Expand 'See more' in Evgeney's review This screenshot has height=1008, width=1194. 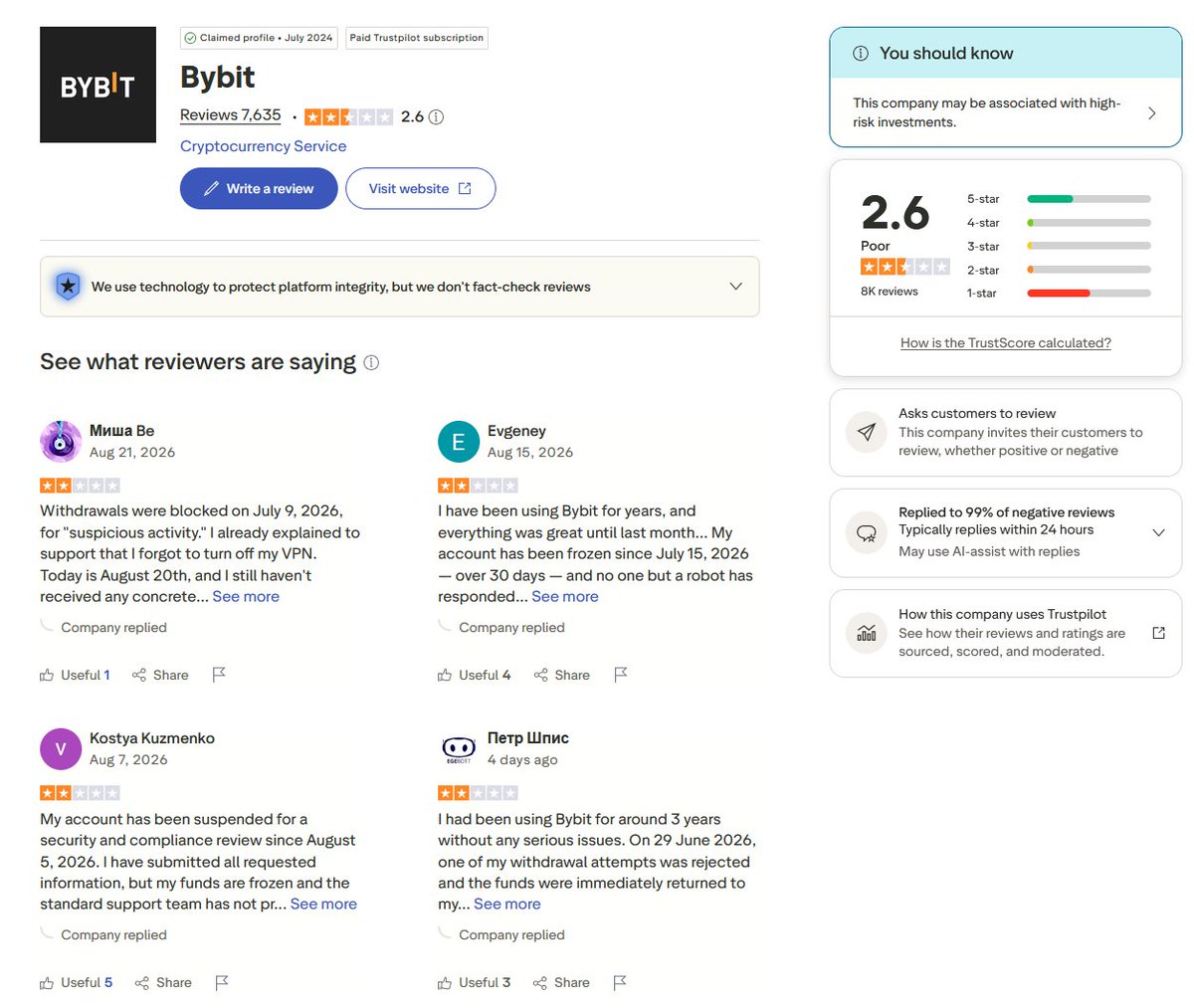(565, 597)
